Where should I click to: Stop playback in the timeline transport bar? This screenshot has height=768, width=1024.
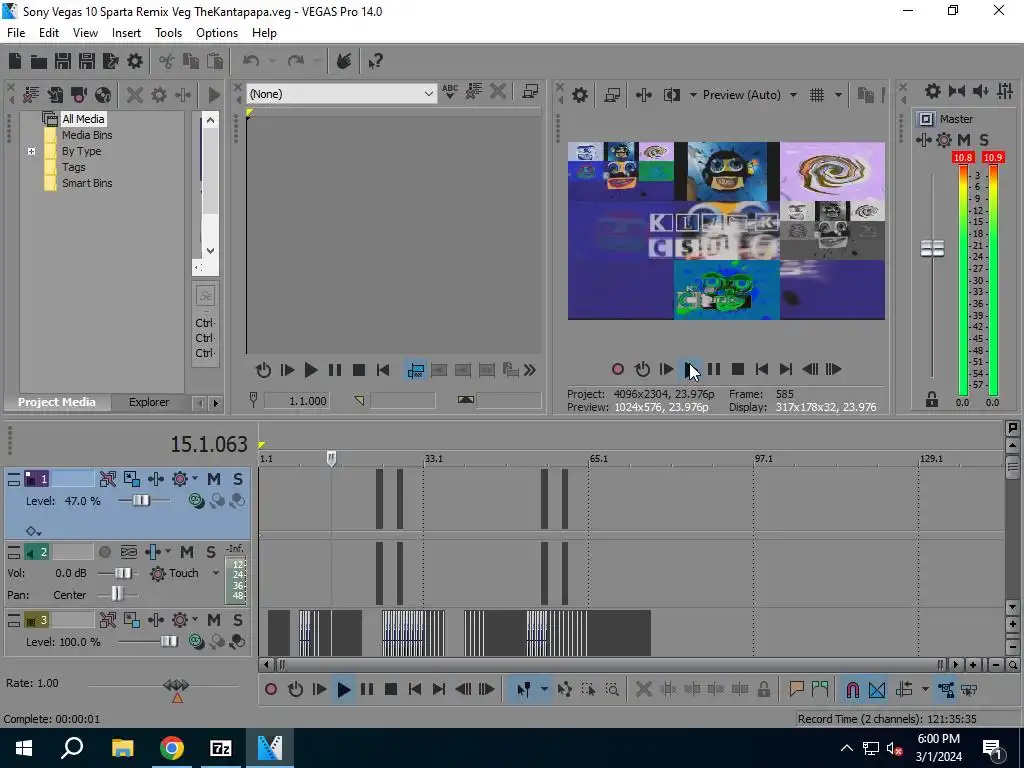click(x=391, y=690)
